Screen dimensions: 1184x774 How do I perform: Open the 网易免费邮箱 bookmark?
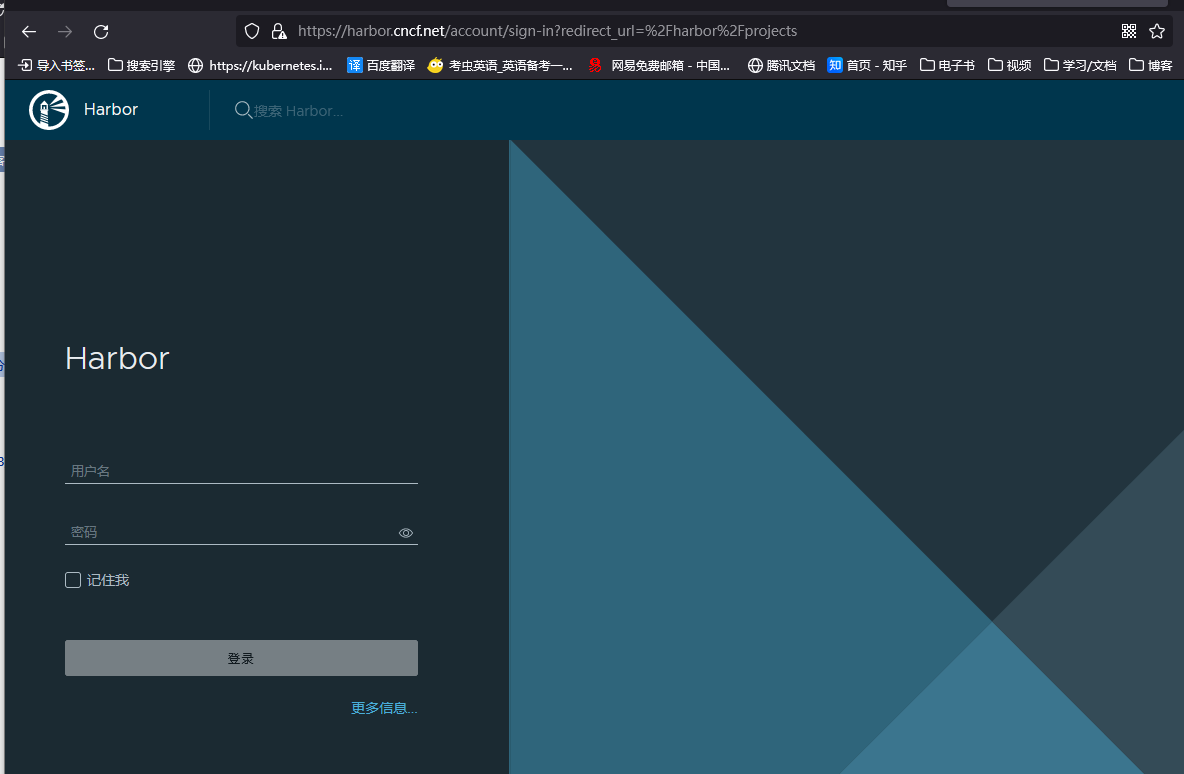[x=659, y=66]
